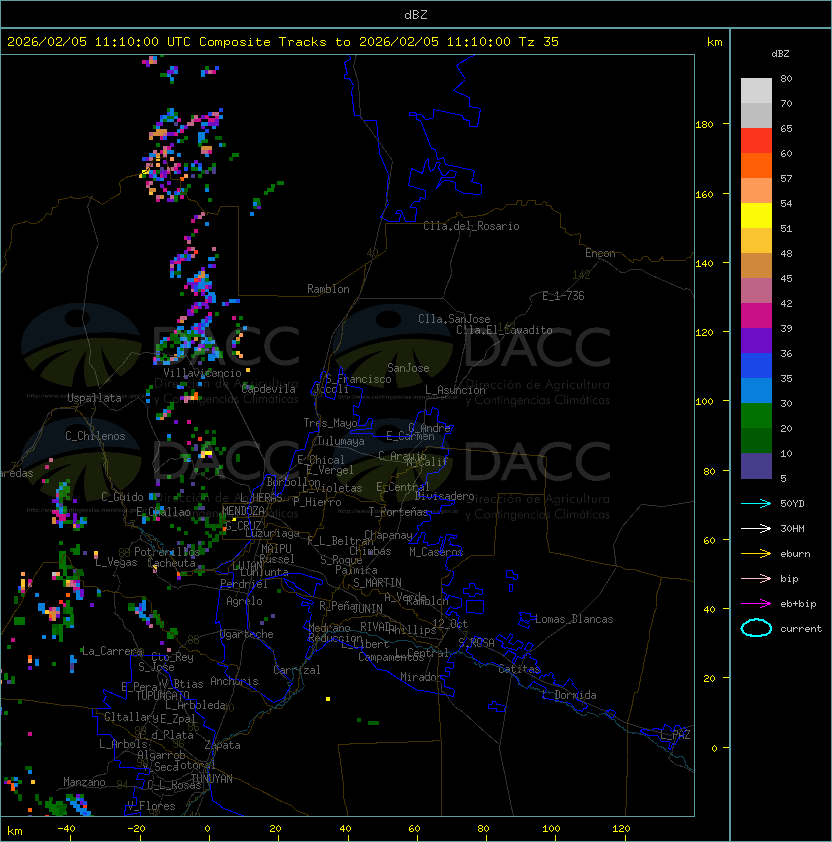Click the isolated yellow echo south of Carrizal

coord(328,699)
